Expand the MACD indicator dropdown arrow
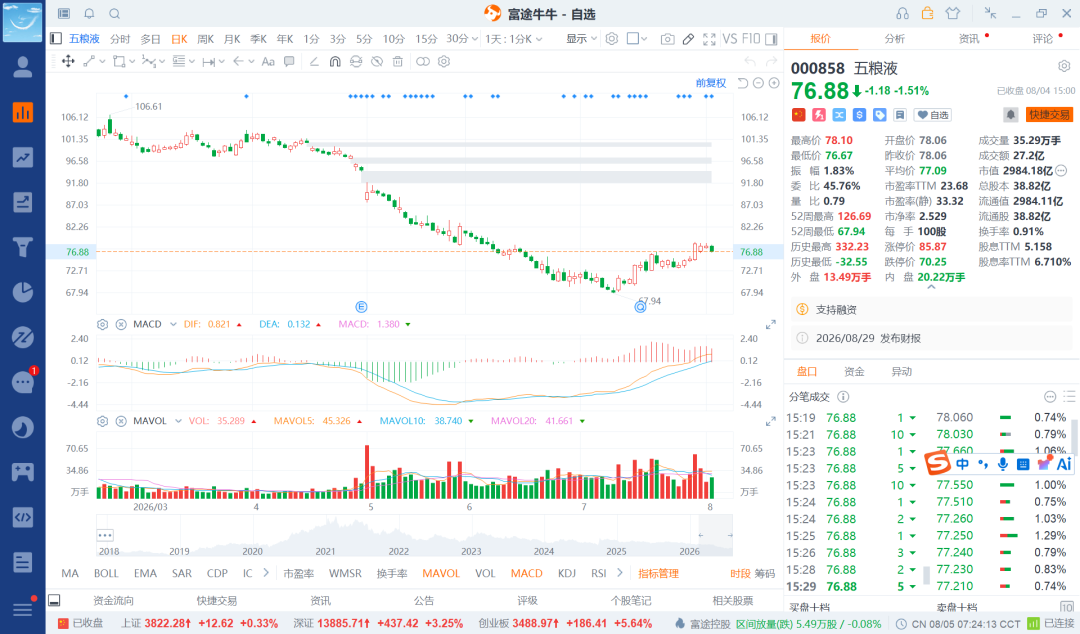This screenshot has height=634, width=1080. pyautogui.click(x=173, y=324)
